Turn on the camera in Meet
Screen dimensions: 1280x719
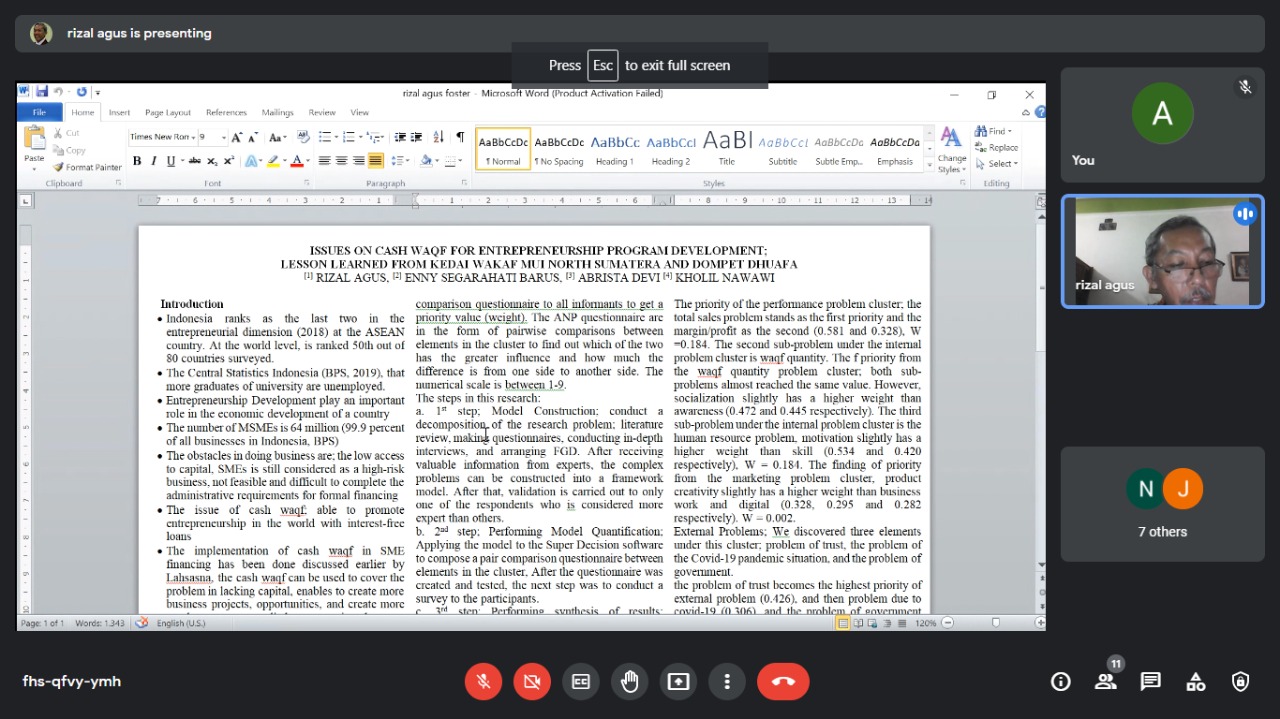[x=532, y=682]
